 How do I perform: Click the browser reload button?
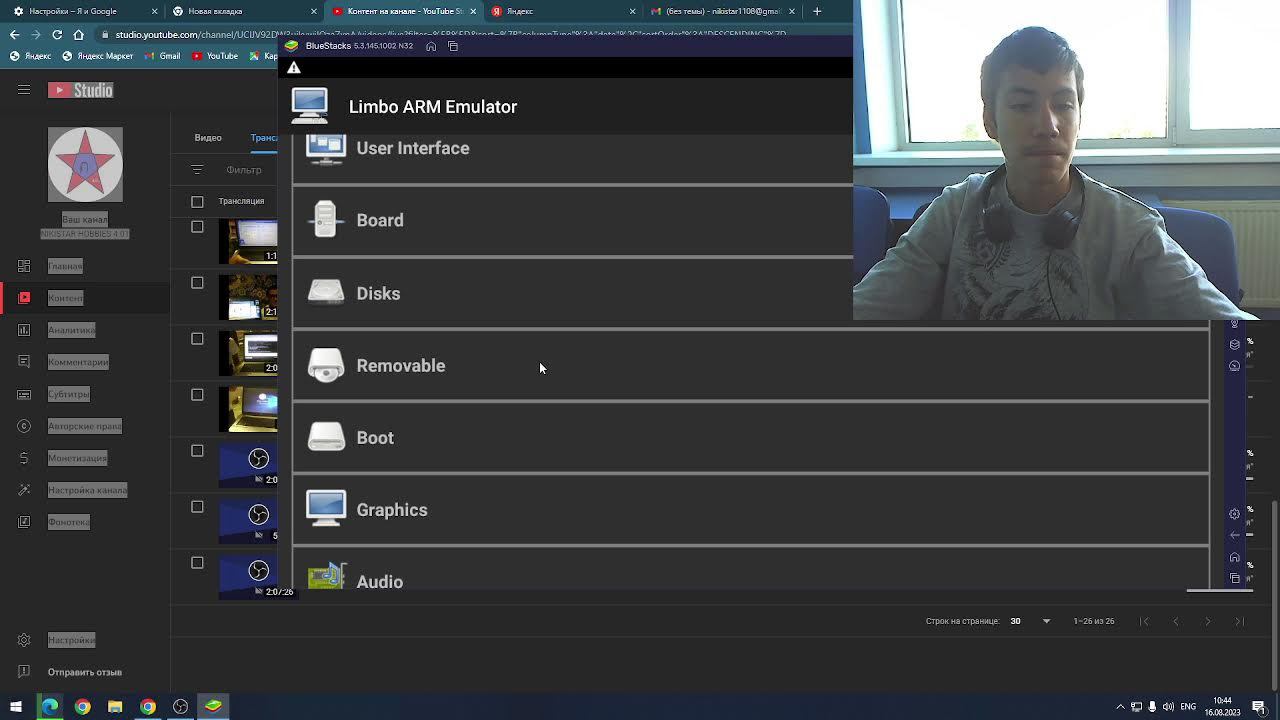(57, 34)
